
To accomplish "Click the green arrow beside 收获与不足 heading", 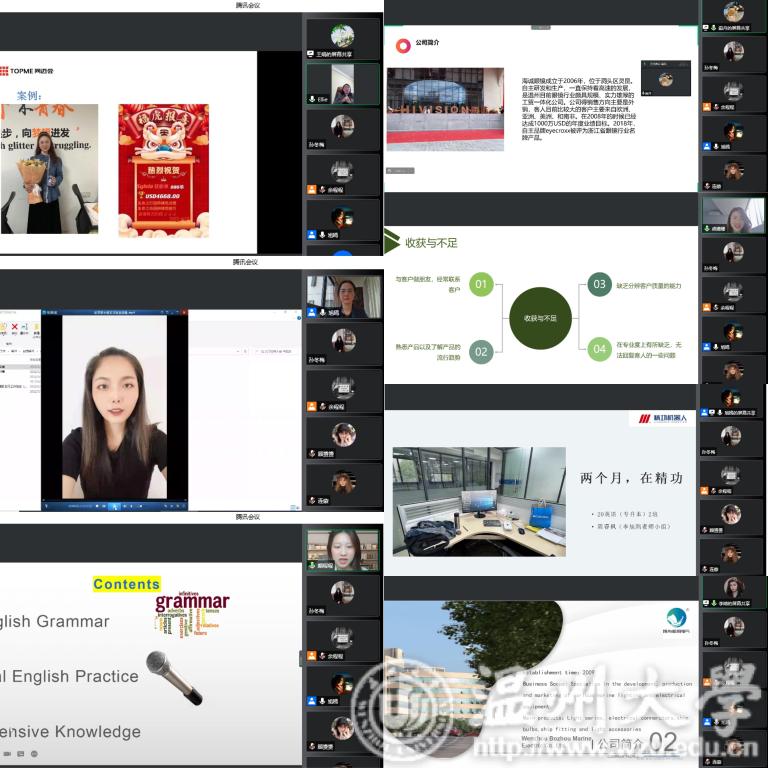I will coord(392,241).
